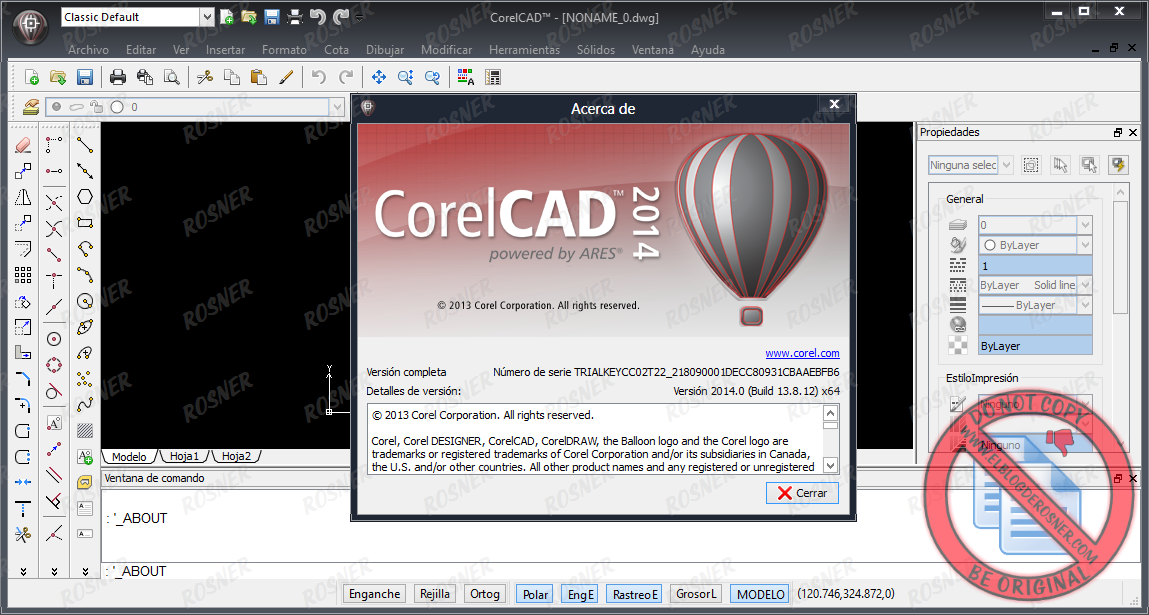Toggle EngE entity snap button
Viewport: 1149px width, 615px height.
click(580, 594)
